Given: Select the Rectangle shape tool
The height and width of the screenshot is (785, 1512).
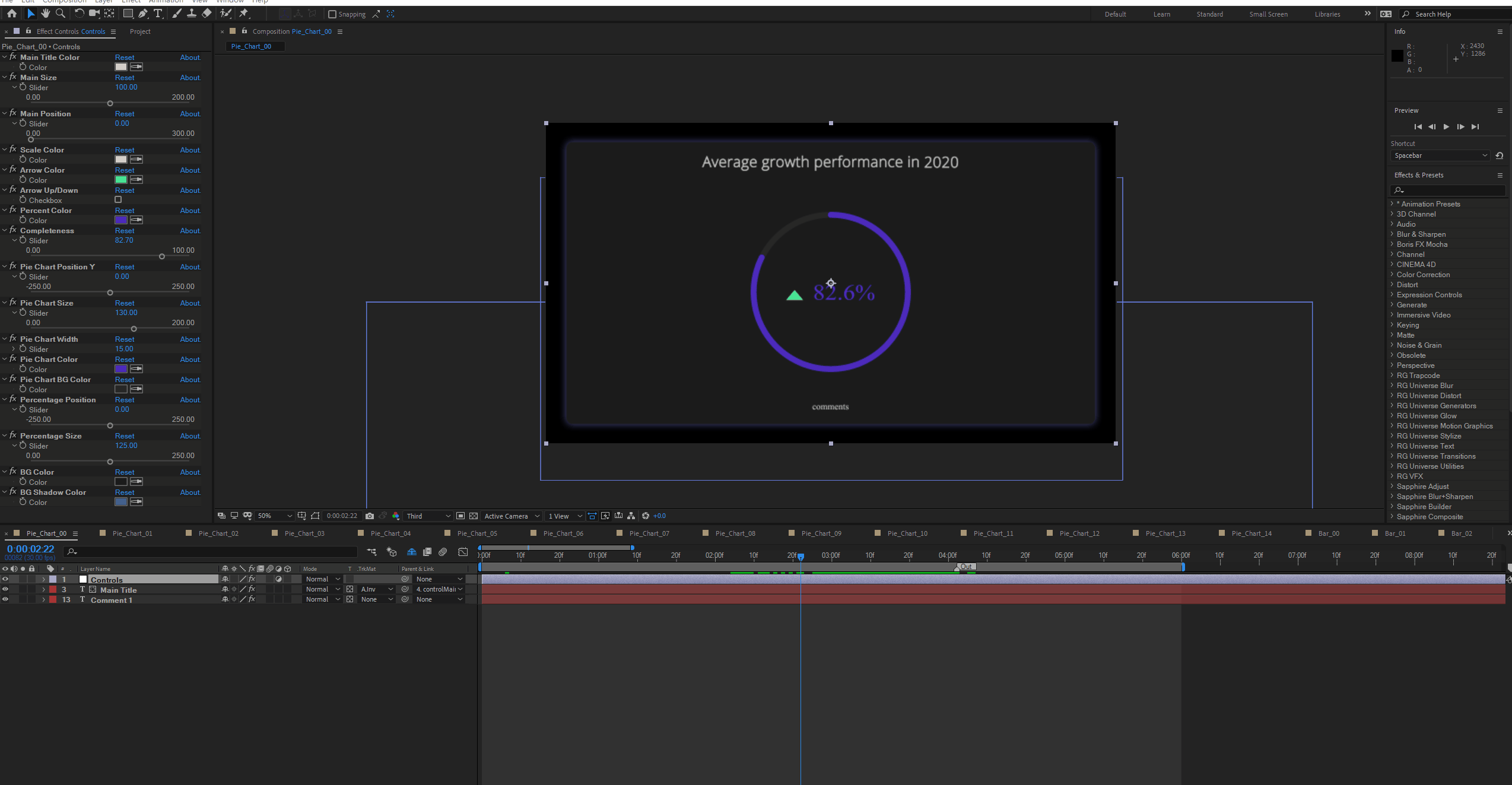Looking at the screenshot, I should (128, 13).
